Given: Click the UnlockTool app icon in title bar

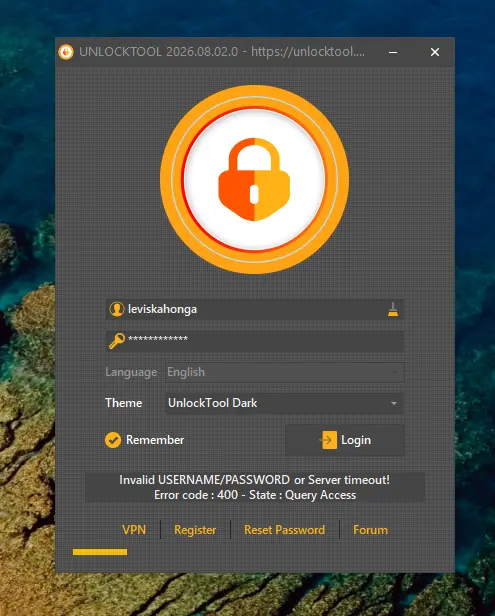Looking at the screenshot, I should click(66, 52).
